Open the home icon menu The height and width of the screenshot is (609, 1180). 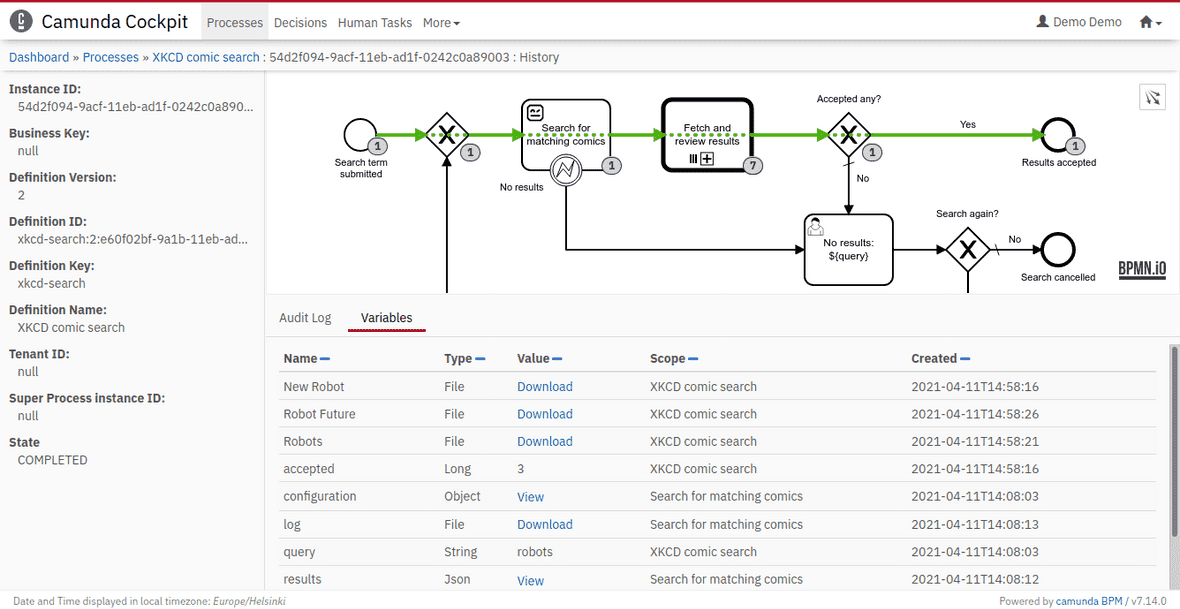tap(1150, 22)
